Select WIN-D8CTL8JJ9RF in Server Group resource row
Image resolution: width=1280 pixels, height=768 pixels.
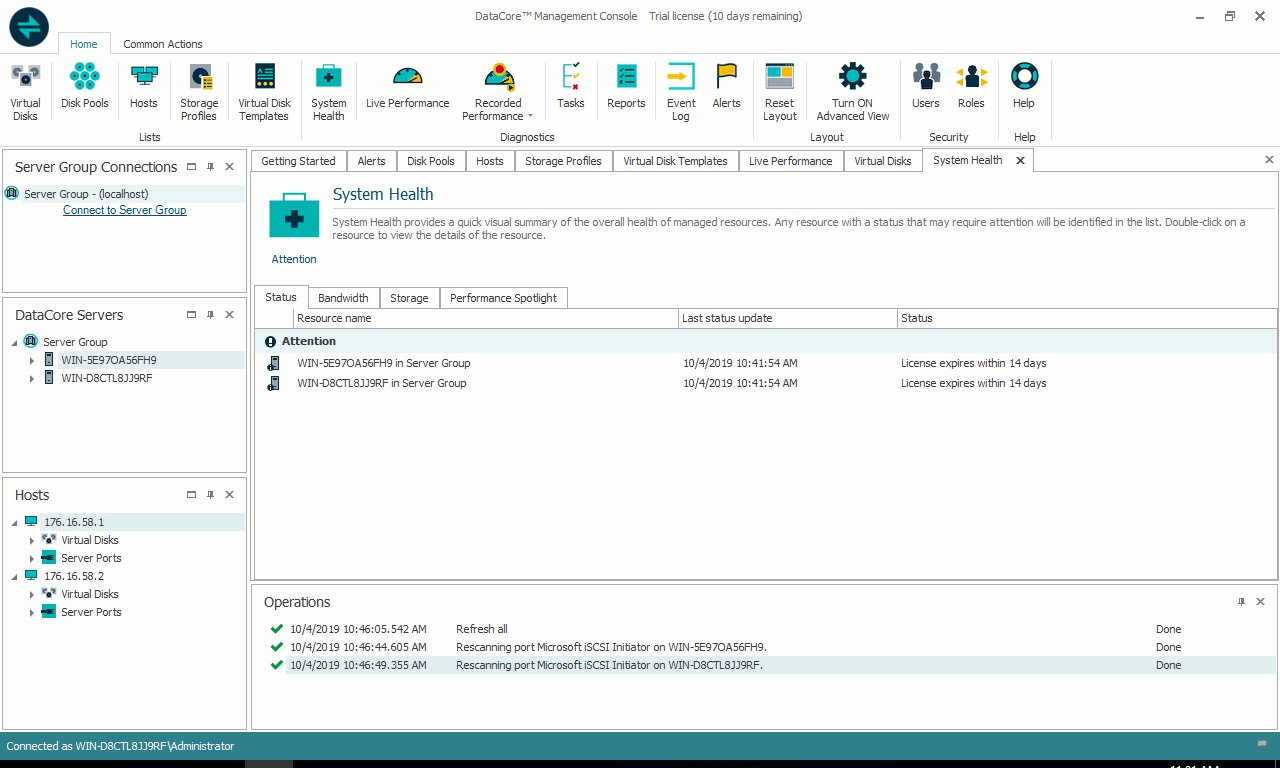[x=765, y=383]
